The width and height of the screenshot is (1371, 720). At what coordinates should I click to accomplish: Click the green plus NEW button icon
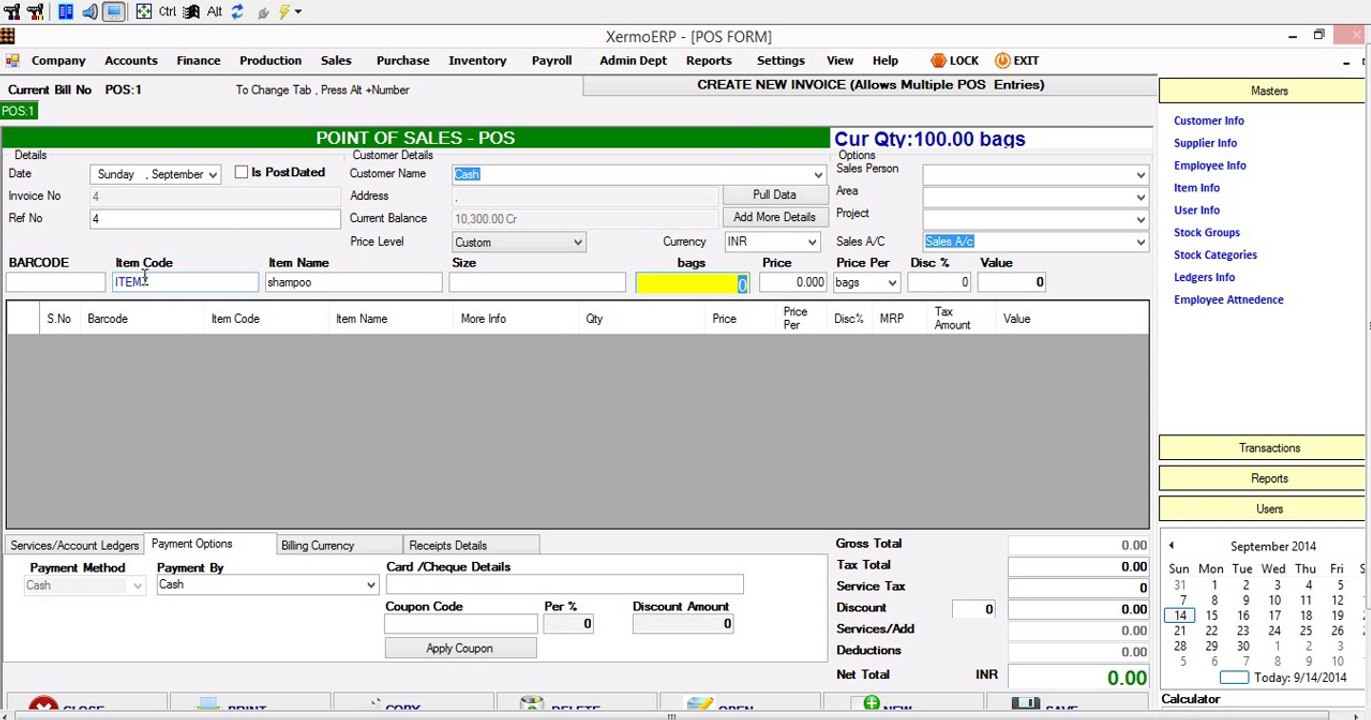(x=872, y=706)
